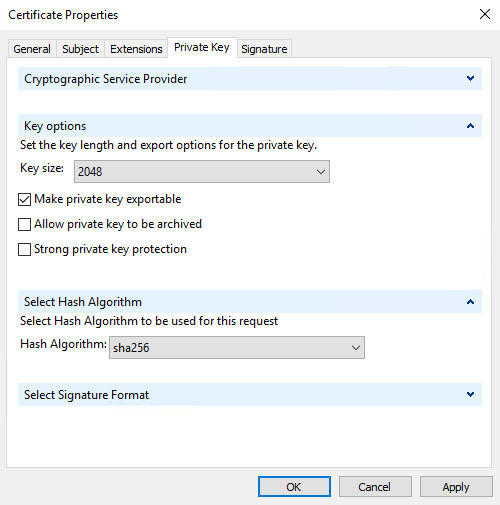
Task: Open the Signature tab
Action: (x=264, y=49)
